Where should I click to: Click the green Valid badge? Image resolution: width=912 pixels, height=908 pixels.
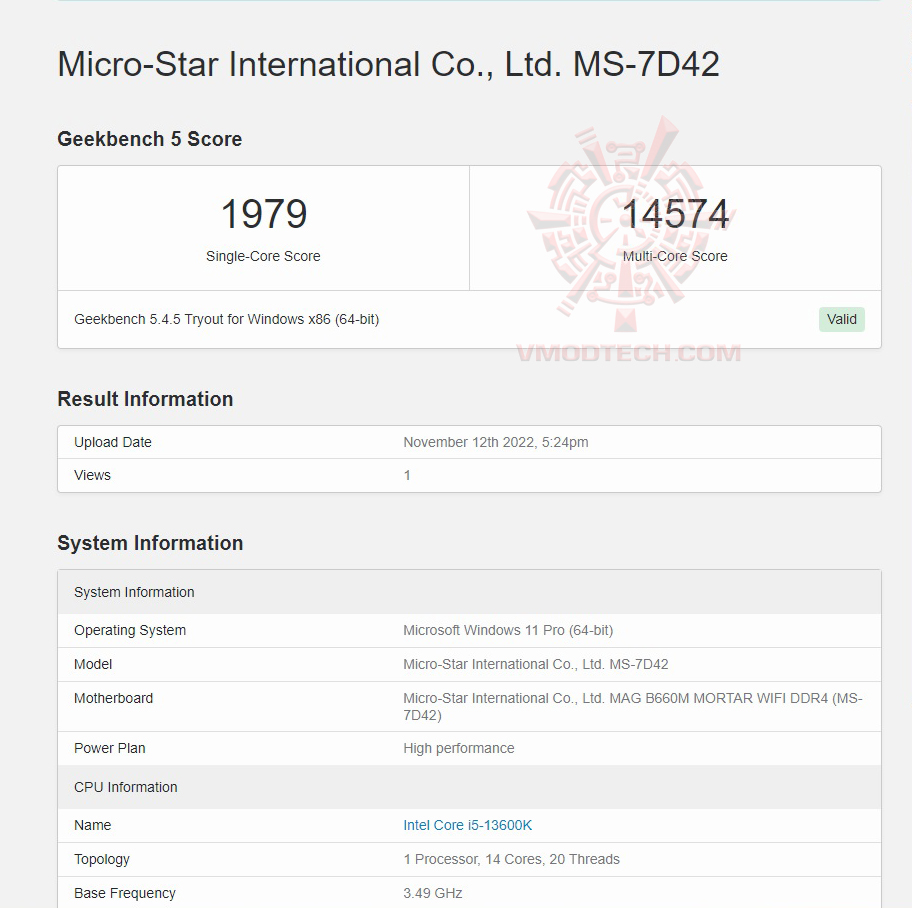tap(842, 319)
